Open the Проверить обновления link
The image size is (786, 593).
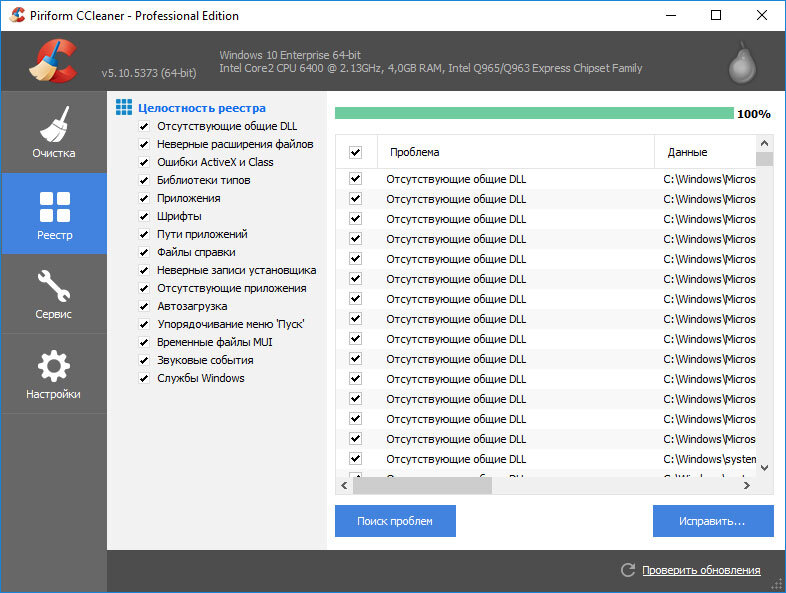(x=701, y=570)
